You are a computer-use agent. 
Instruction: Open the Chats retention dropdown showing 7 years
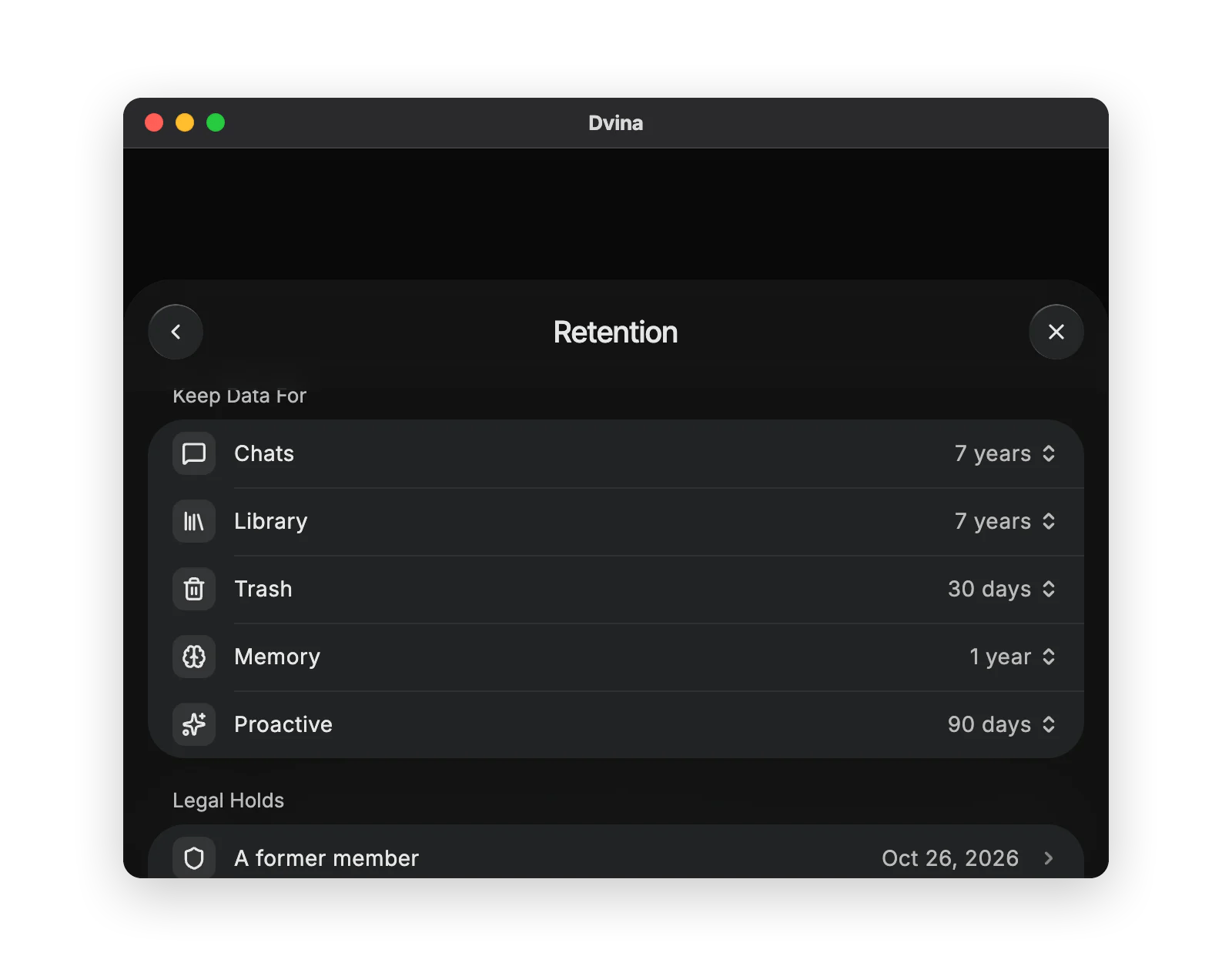tap(1005, 453)
